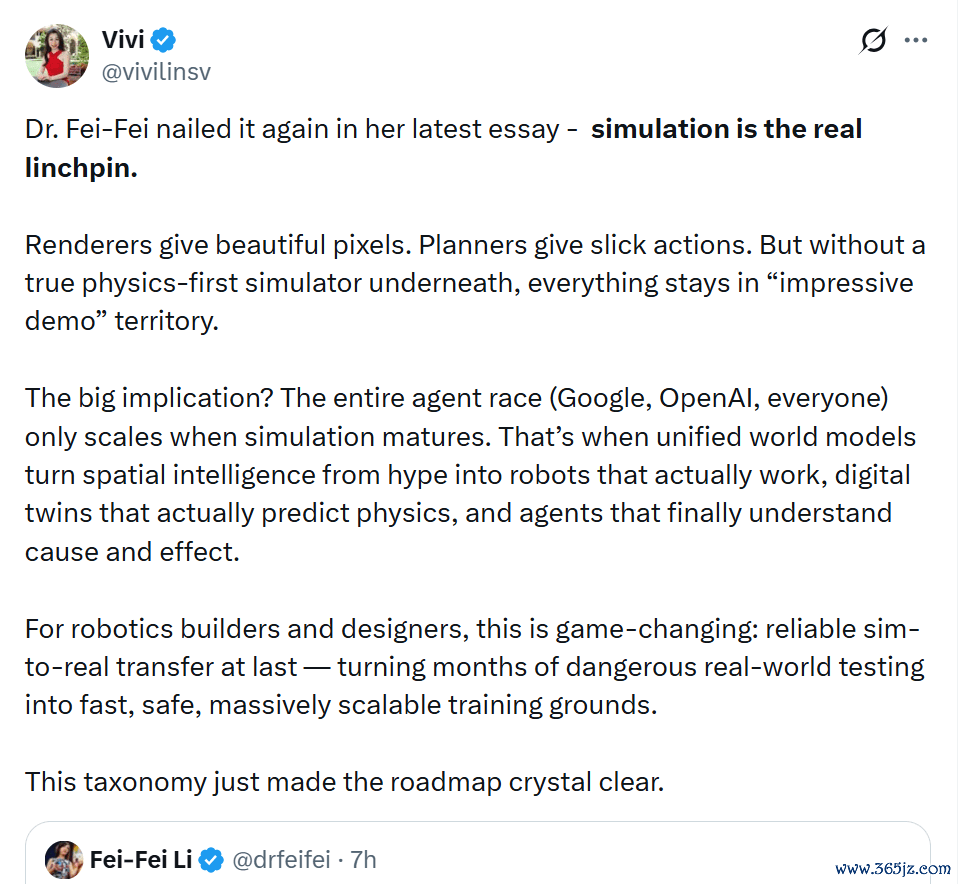Click the 'For robotics builders and designers' paragraph

point(475,667)
